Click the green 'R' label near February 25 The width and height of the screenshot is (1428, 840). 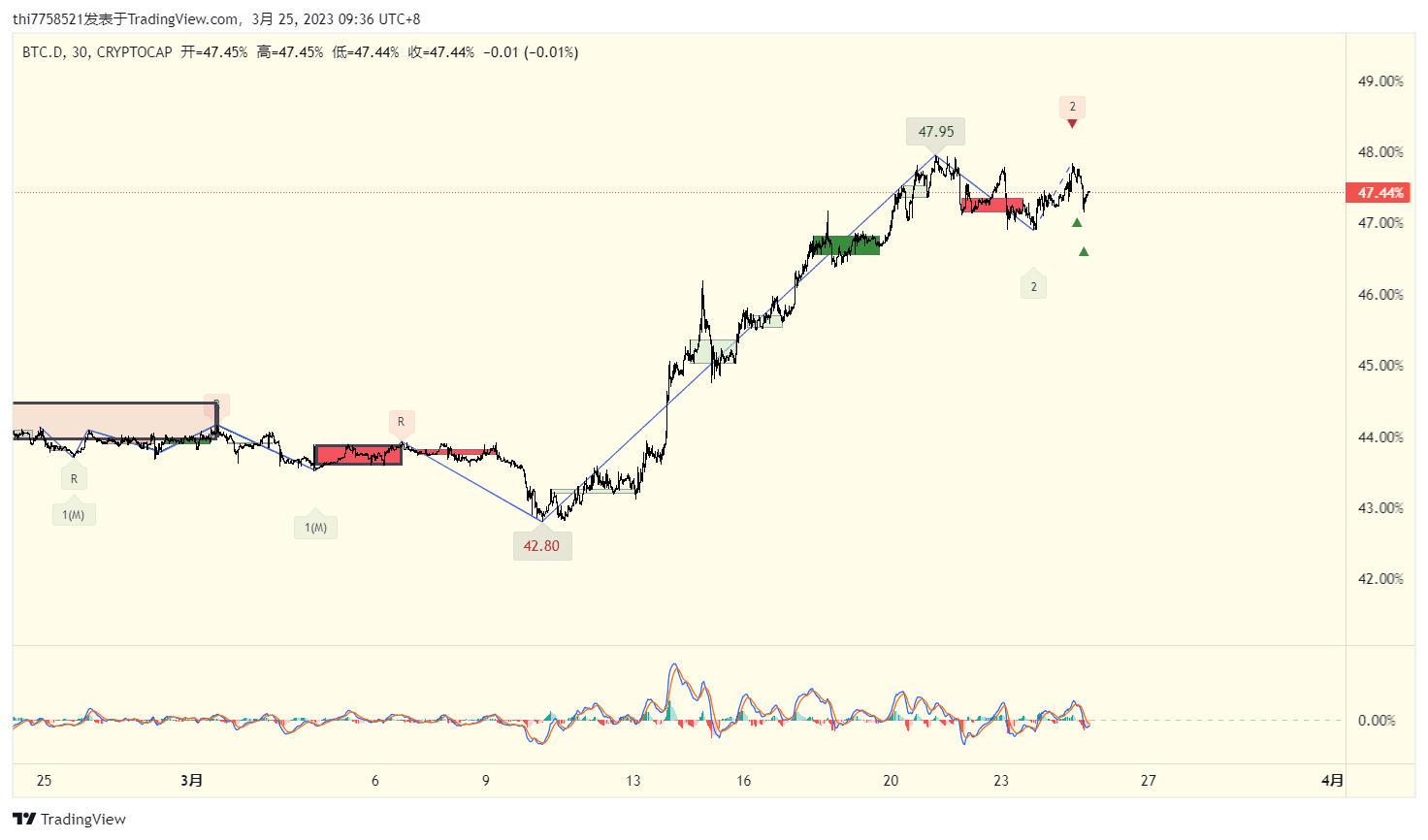coord(74,479)
